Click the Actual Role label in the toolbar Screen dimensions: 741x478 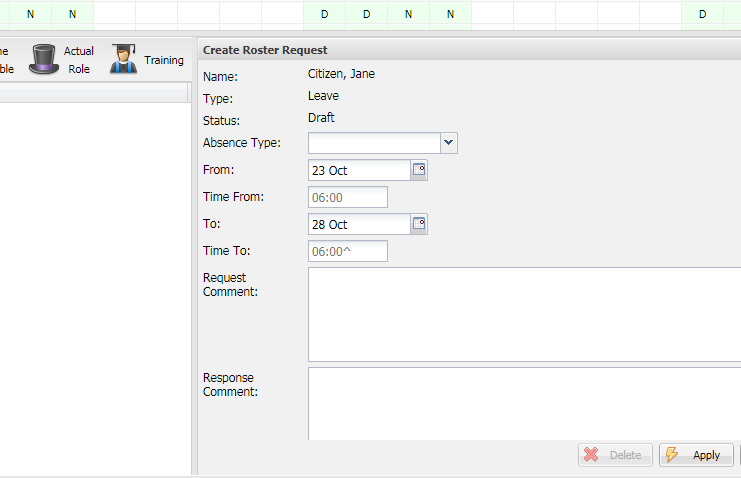[79, 60]
